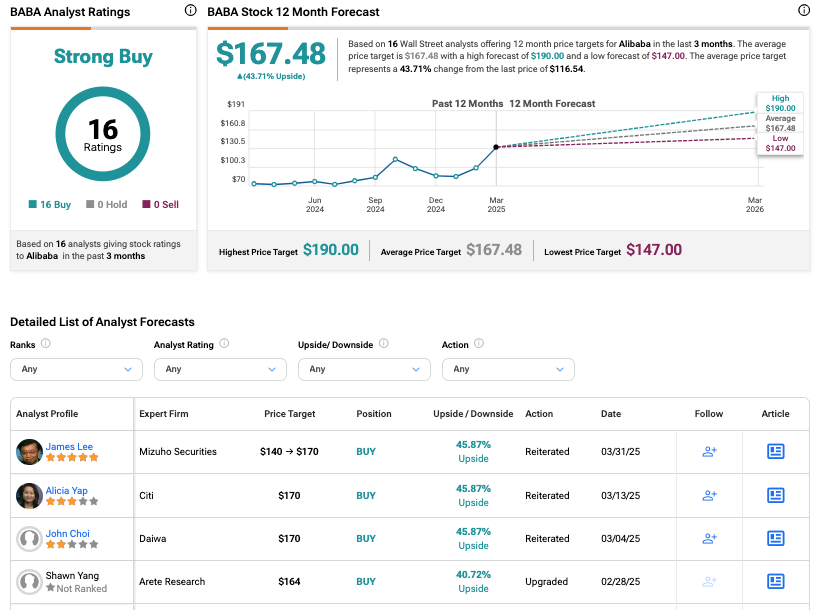Click the Analyst Profile column header
Image resolution: width=816 pixels, height=610 pixels.
pyautogui.click(x=47, y=414)
